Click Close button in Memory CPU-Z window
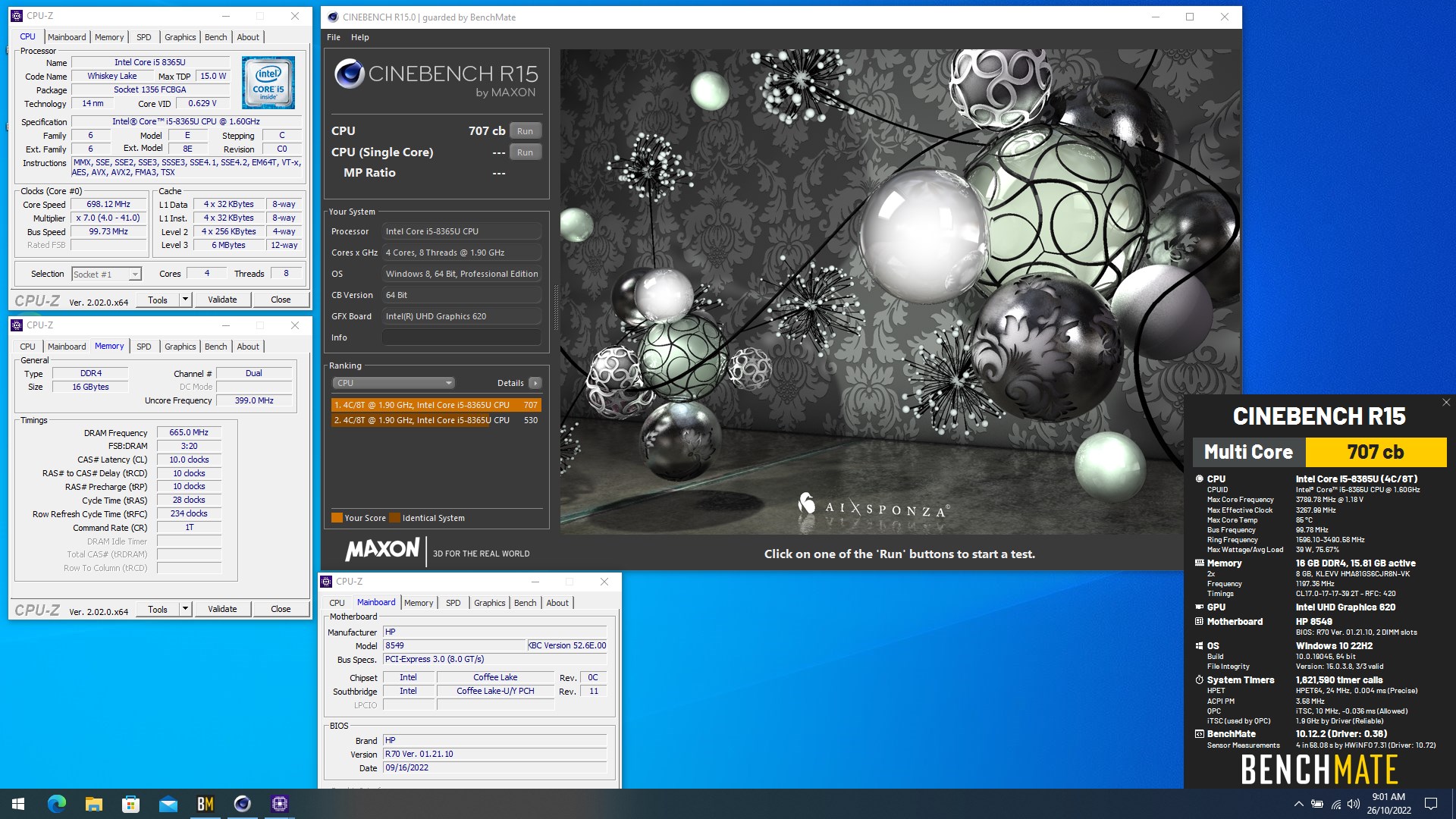Image resolution: width=1456 pixels, height=819 pixels. (x=281, y=609)
